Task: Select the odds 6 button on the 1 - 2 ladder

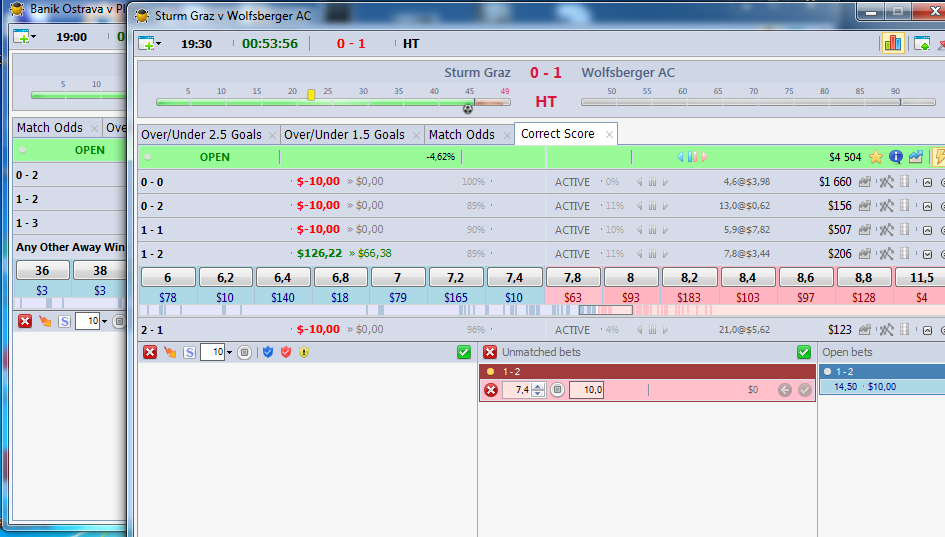Action: point(168,277)
